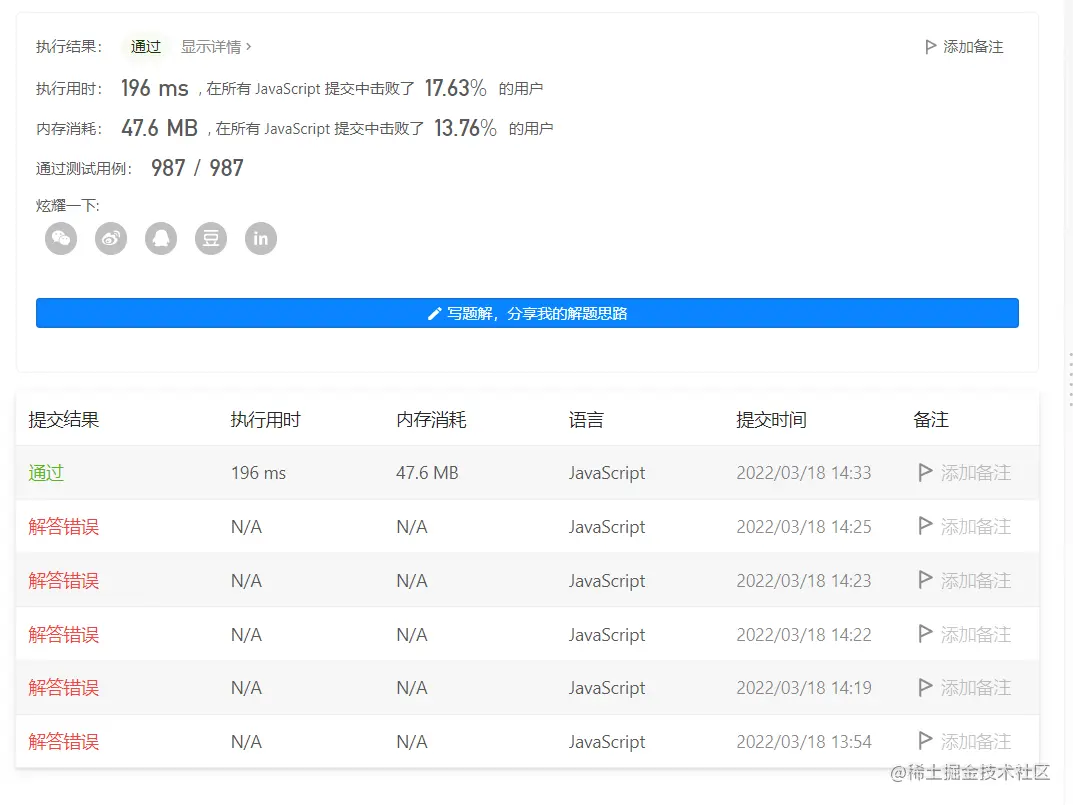Share result via Douban icon
The image size is (1073, 805).
211,238
